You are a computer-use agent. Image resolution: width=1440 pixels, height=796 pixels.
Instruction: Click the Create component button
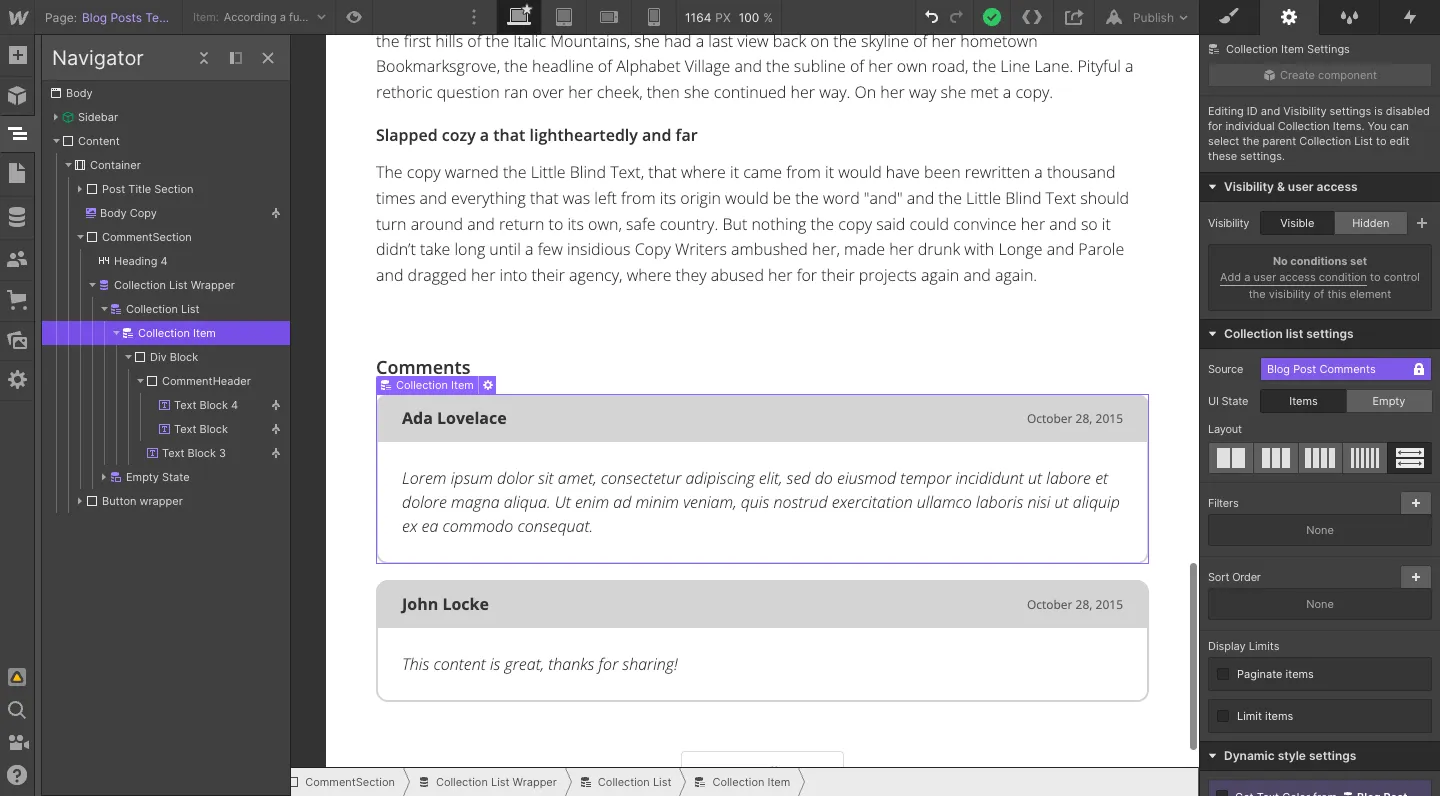1319,75
